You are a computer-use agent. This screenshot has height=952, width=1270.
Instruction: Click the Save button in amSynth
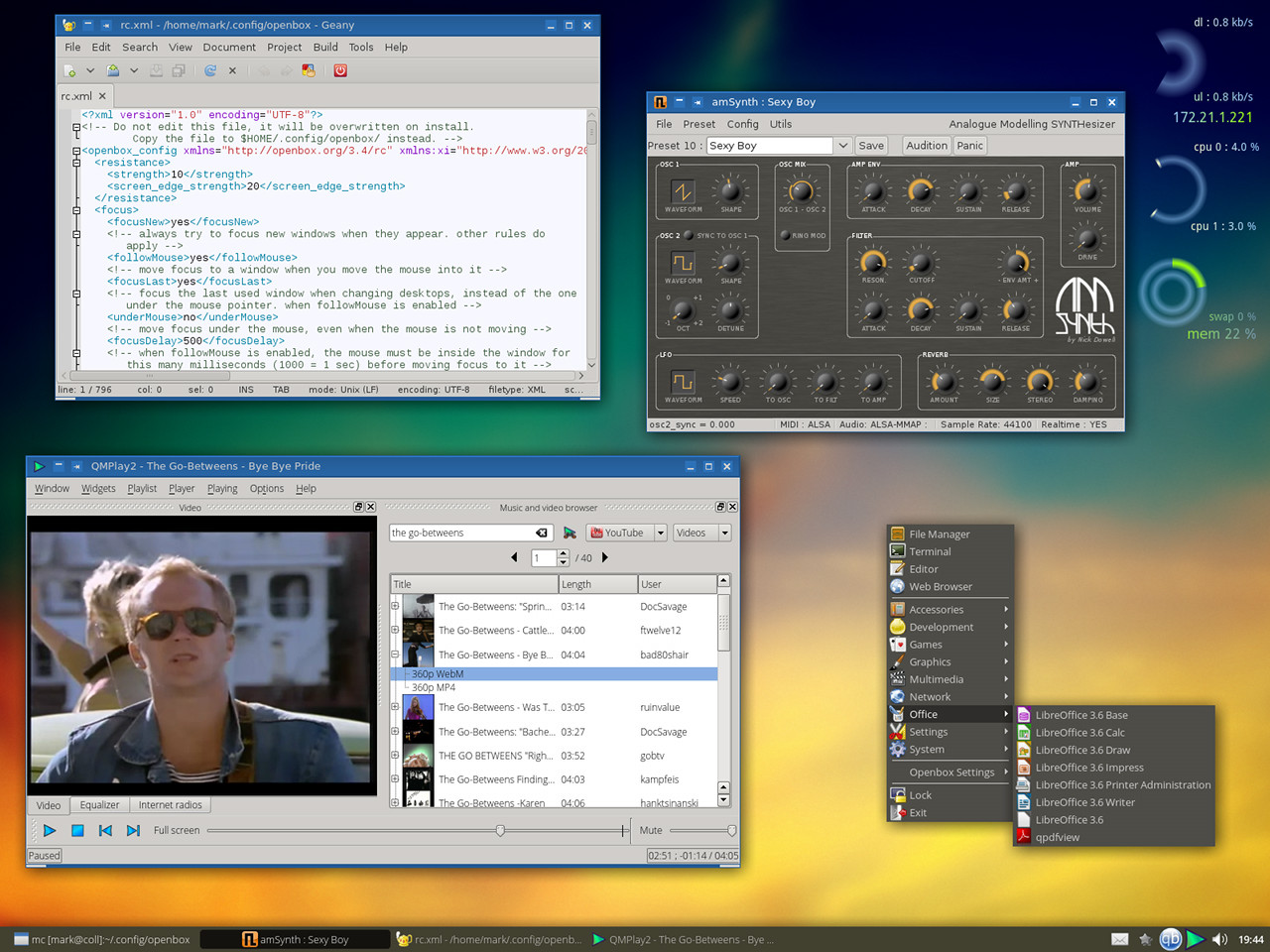click(871, 145)
